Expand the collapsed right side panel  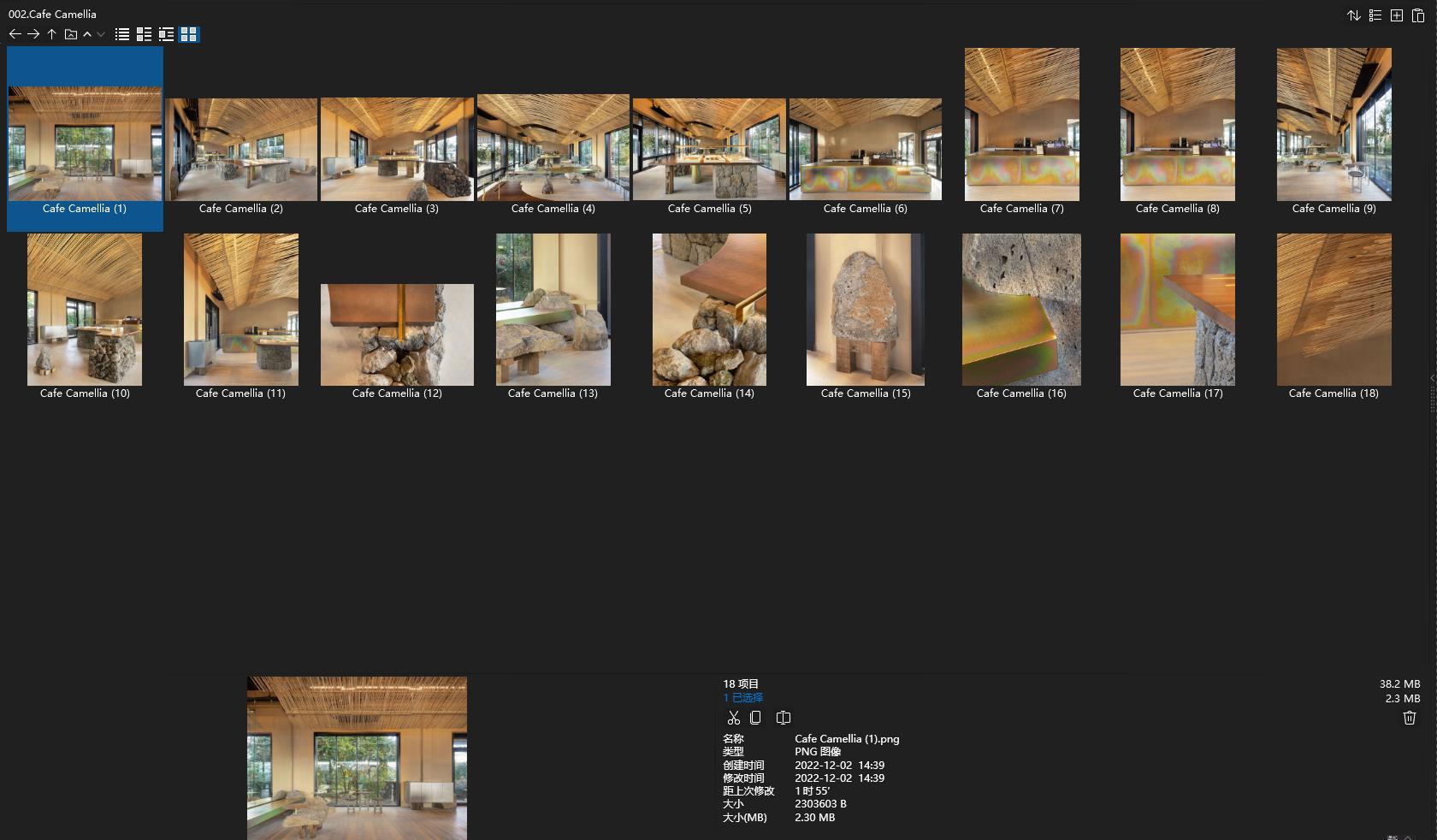click(1430, 379)
